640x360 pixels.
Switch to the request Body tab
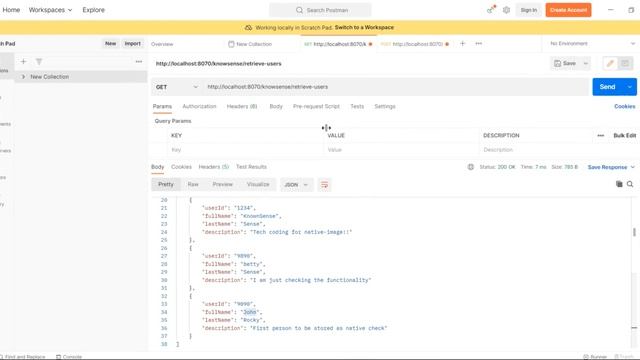coord(276,106)
